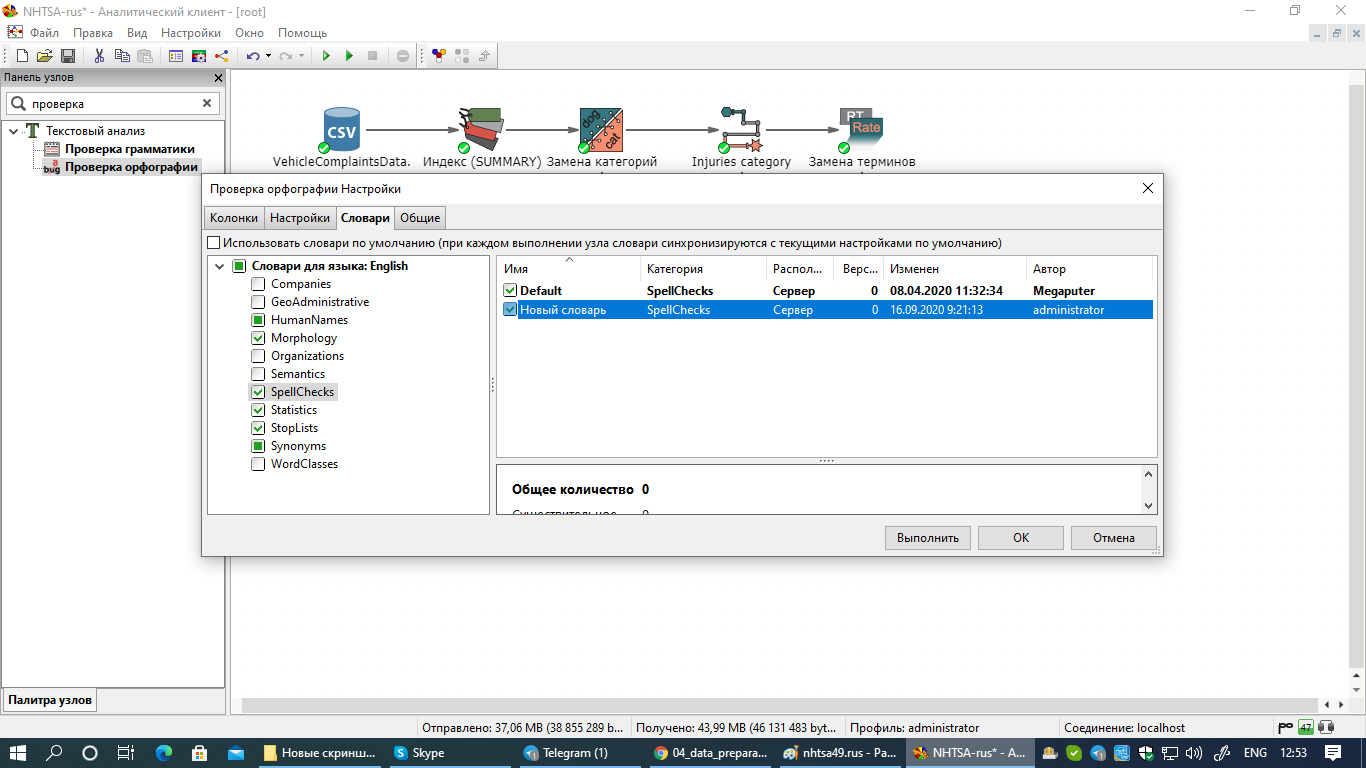The height and width of the screenshot is (768, 1366).
Task: Switch to the Общие tab
Action: pyautogui.click(x=420, y=218)
